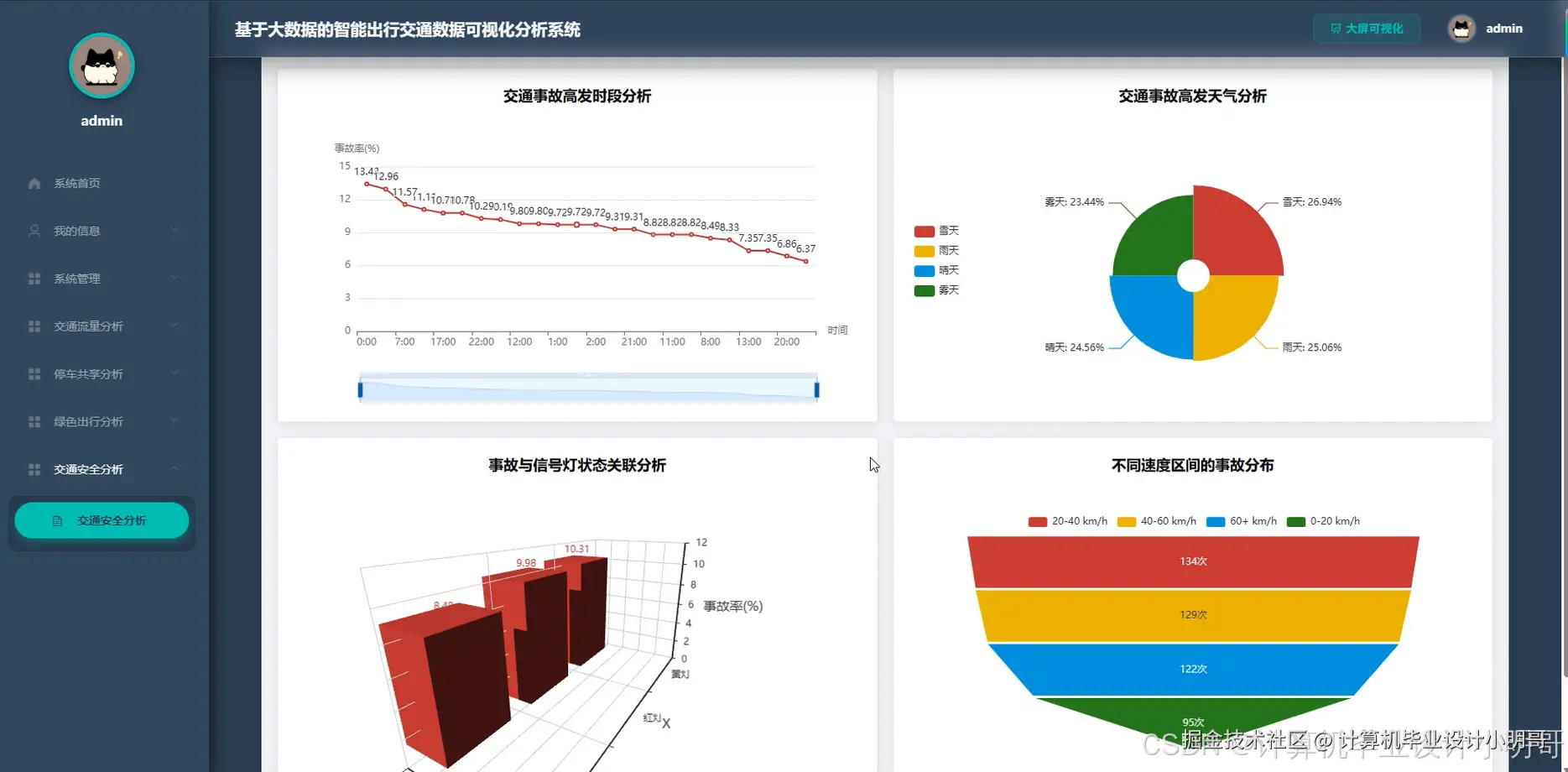Click right handle of time range slider
Screen dimensions: 1568x772
point(816,389)
